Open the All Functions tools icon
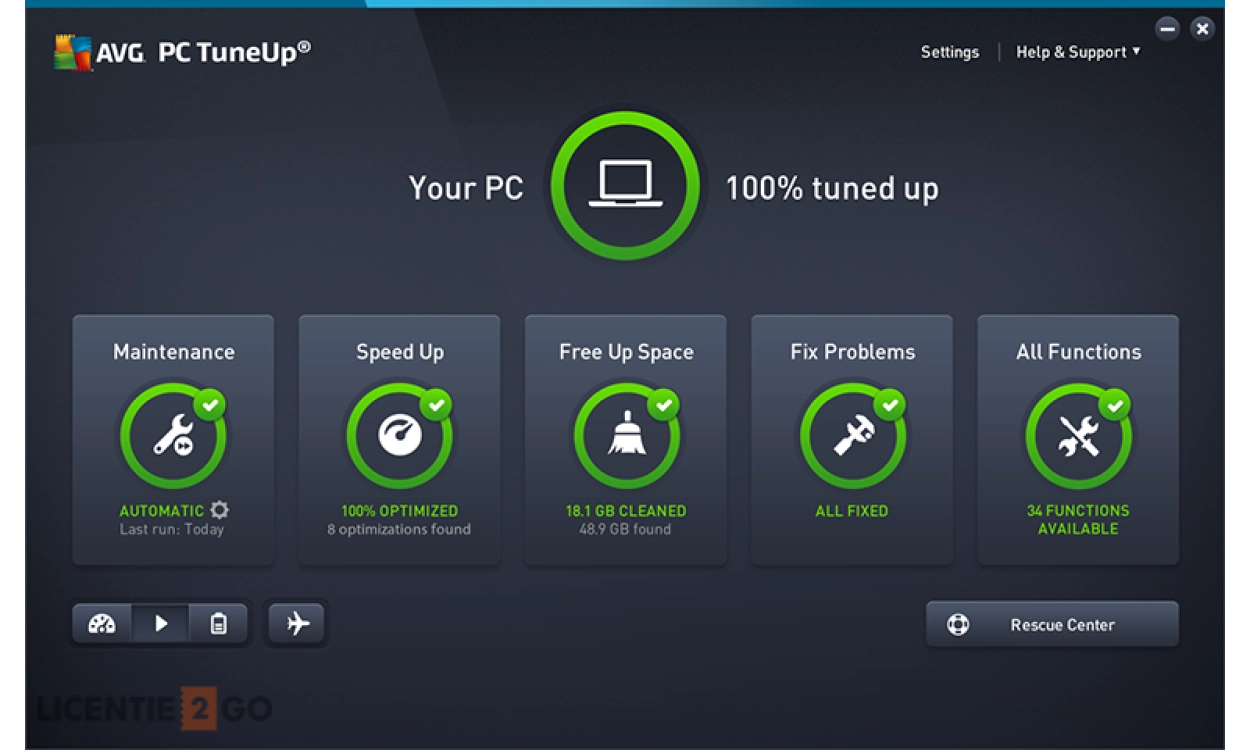1250x750 pixels. (x=1078, y=435)
